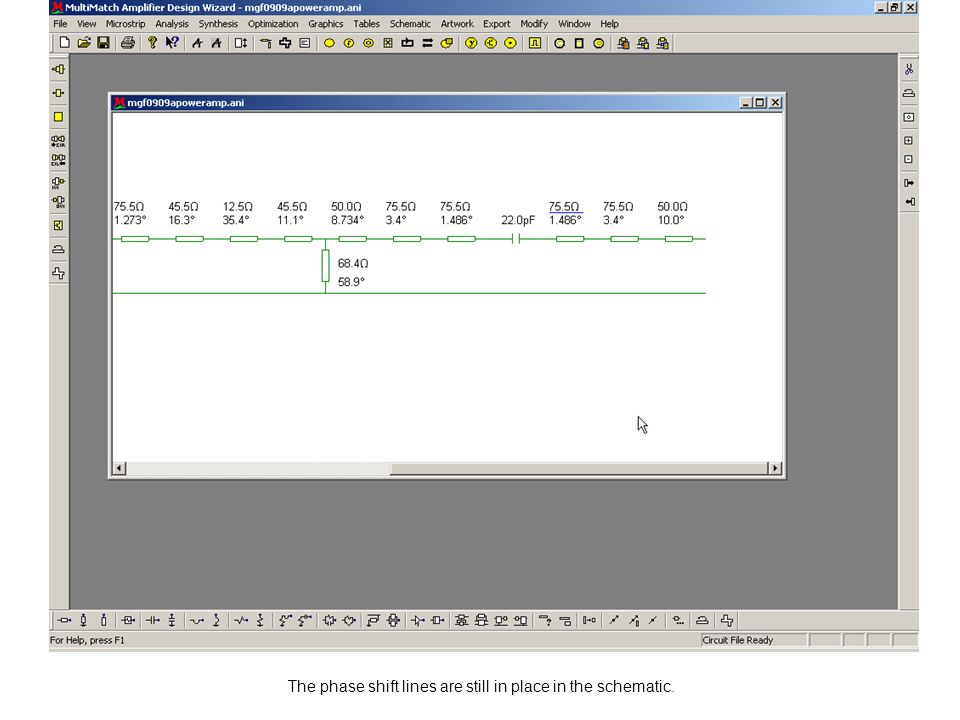
Task: Click the yellow square icon in left sidebar
Action: point(58,116)
